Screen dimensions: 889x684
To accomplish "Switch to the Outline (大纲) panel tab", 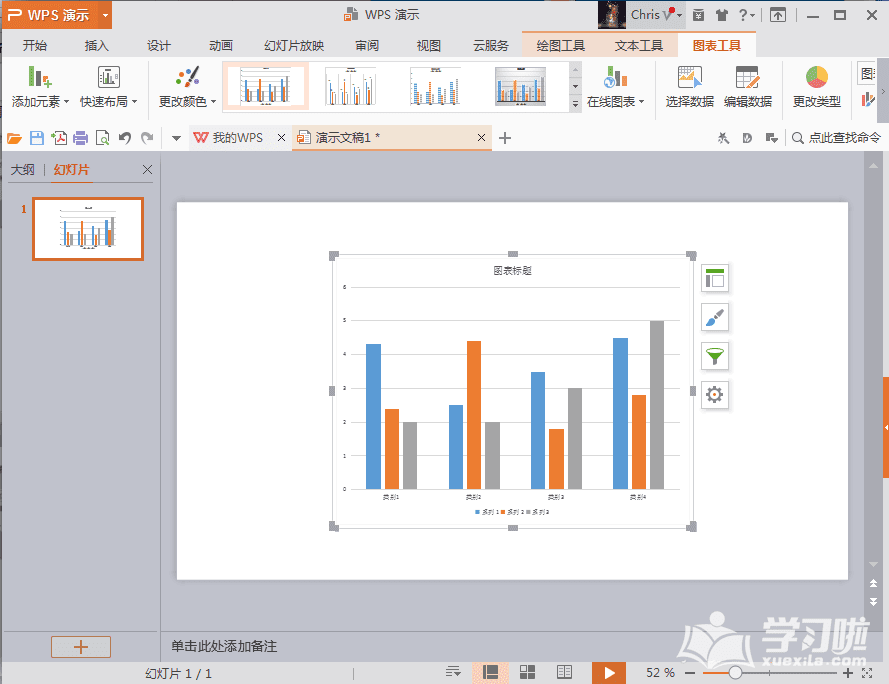I will tap(22, 170).
